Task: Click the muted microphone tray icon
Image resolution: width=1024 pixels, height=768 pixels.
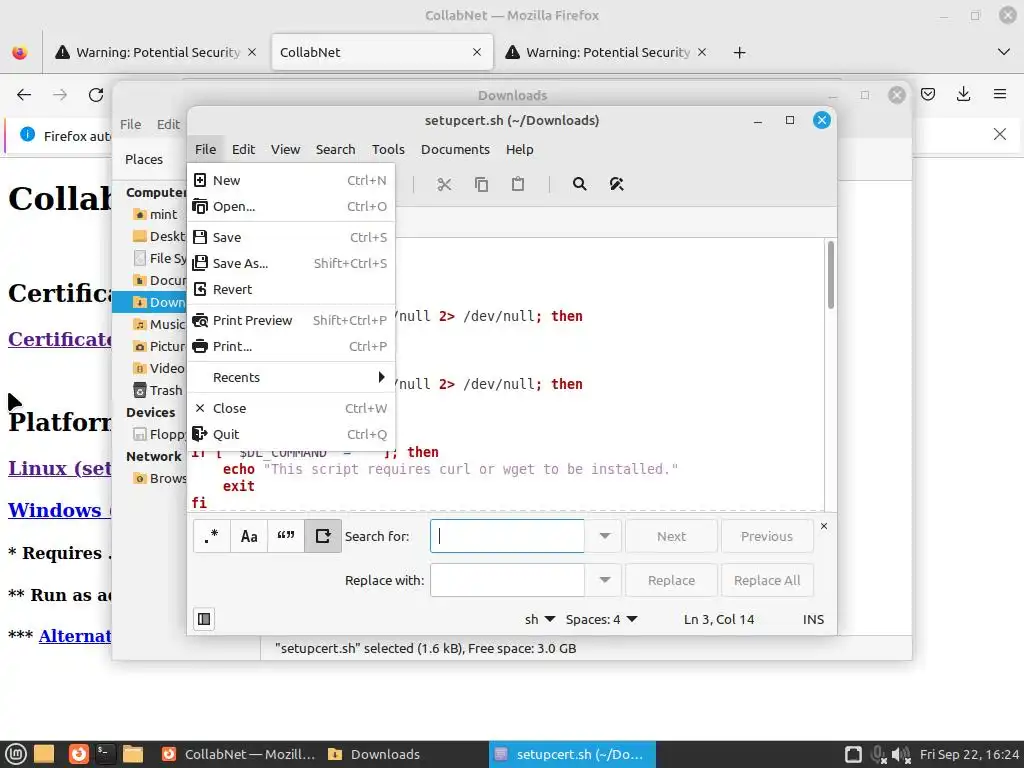Action: [x=879, y=754]
